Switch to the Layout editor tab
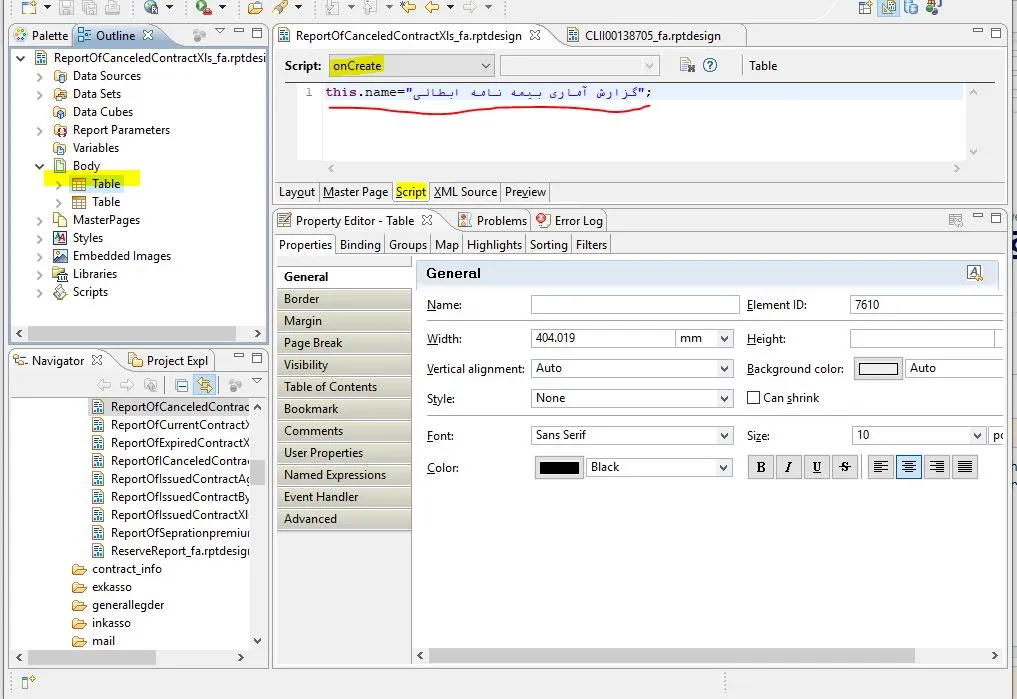This screenshot has width=1017, height=699. coord(296,192)
